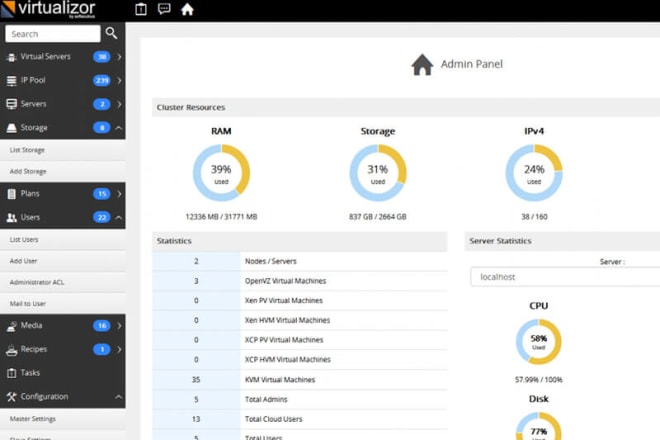Screen dimensions: 660x440
Task: Click the Media sidebar icon
Action: point(12,325)
